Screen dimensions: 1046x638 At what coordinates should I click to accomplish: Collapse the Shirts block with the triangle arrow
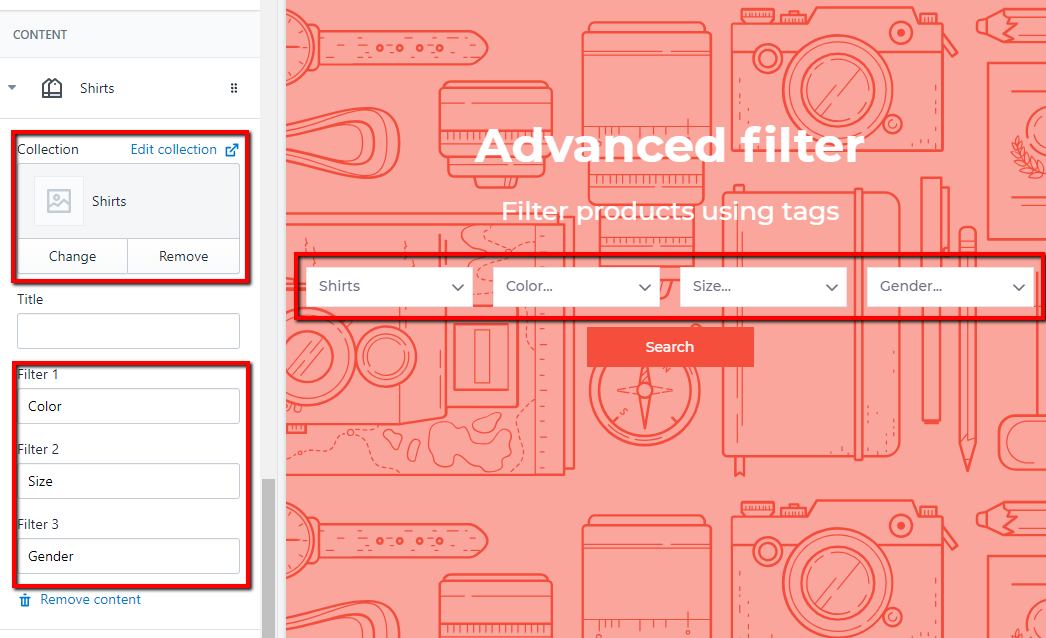coord(12,87)
